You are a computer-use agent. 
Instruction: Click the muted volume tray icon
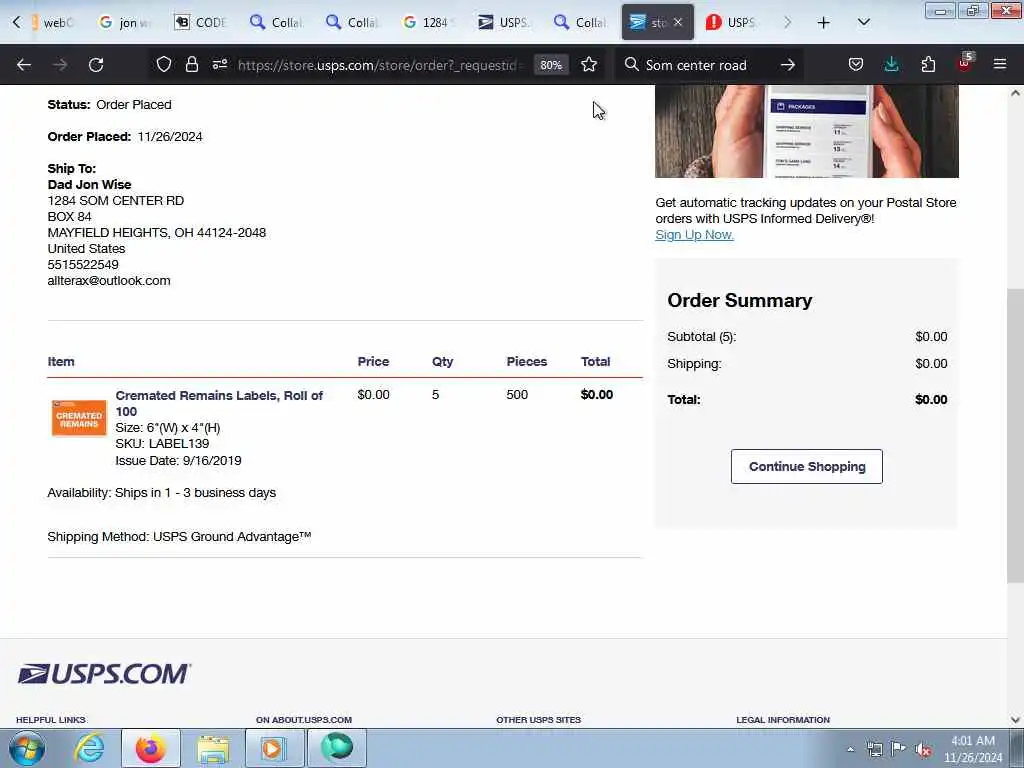point(923,750)
